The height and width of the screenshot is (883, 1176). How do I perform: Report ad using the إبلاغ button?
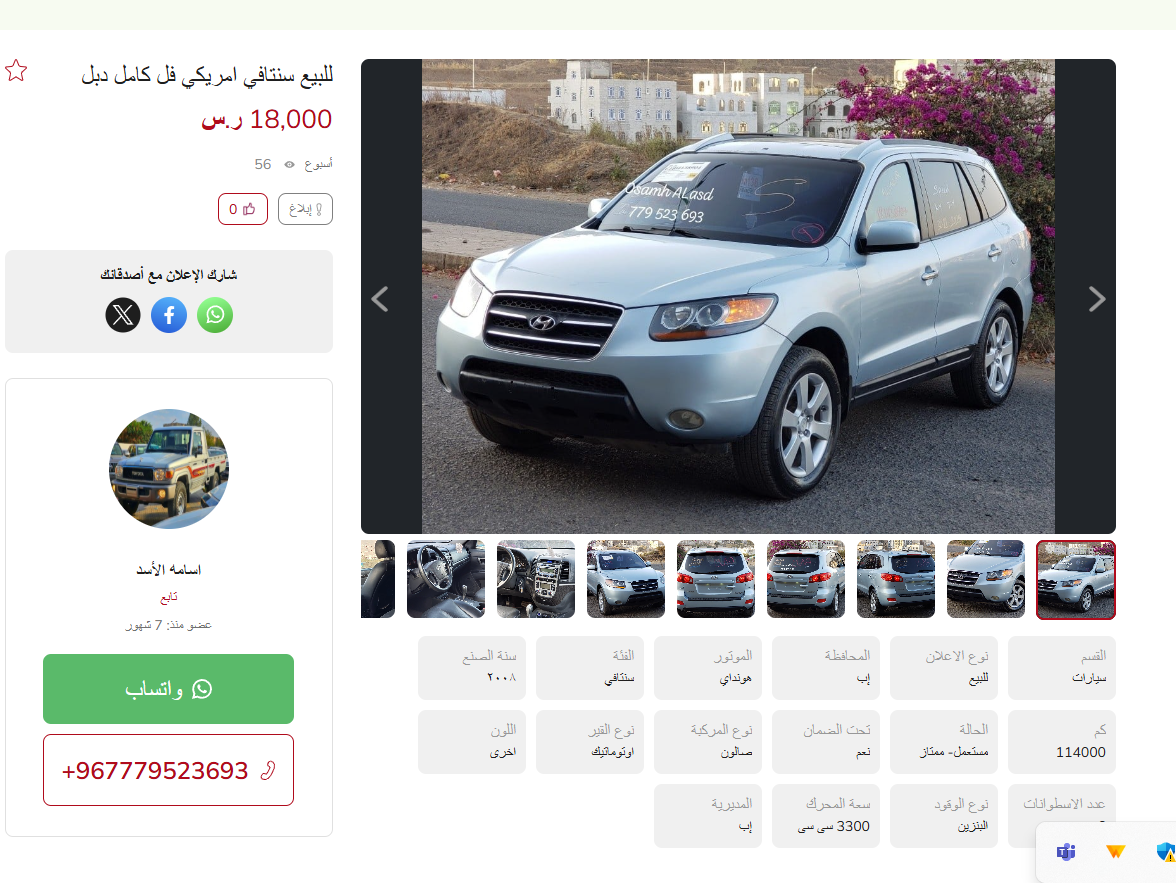click(x=305, y=209)
